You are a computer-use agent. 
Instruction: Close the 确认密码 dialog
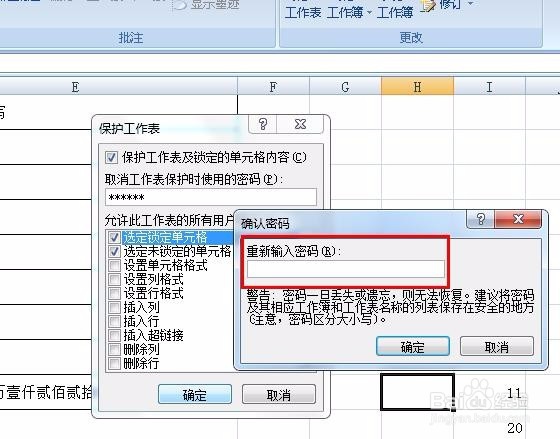(x=518, y=219)
